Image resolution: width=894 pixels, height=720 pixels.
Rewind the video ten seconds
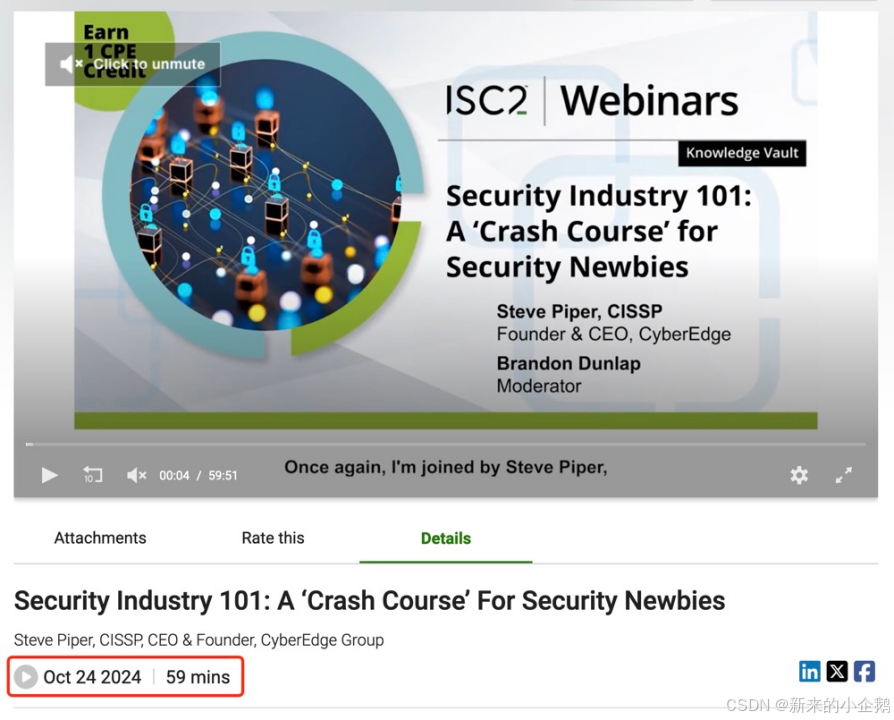[x=93, y=474]
